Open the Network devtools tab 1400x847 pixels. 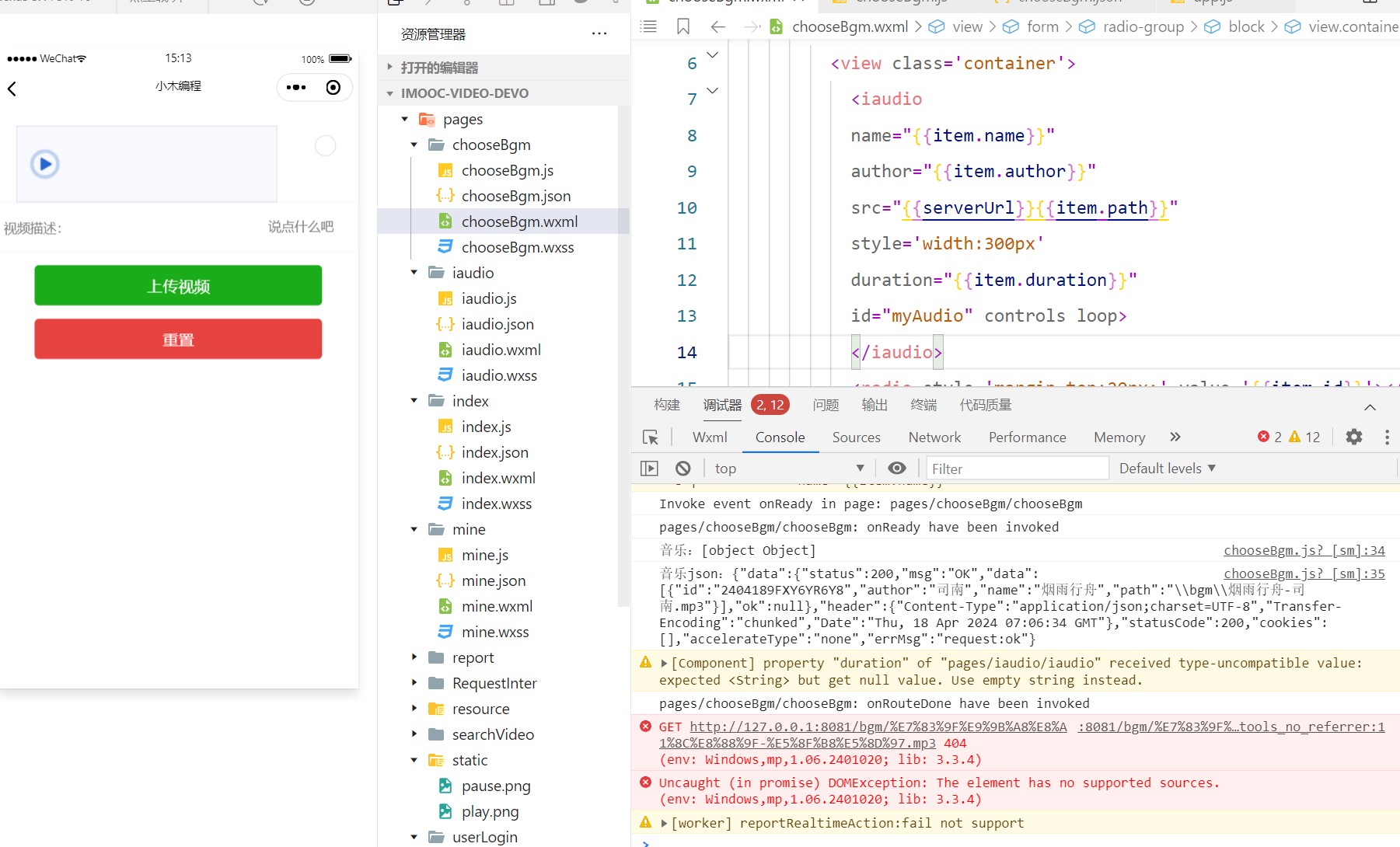[934, 437]
